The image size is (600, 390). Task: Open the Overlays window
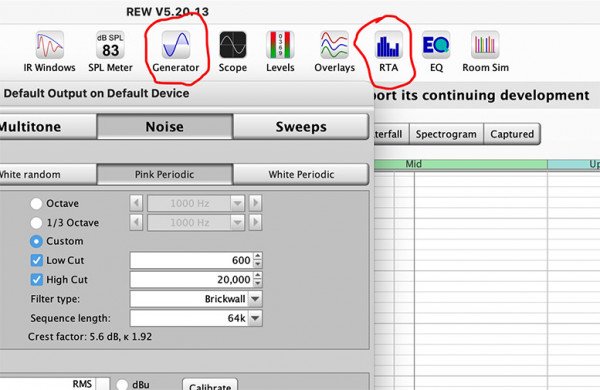click(334, 52)
